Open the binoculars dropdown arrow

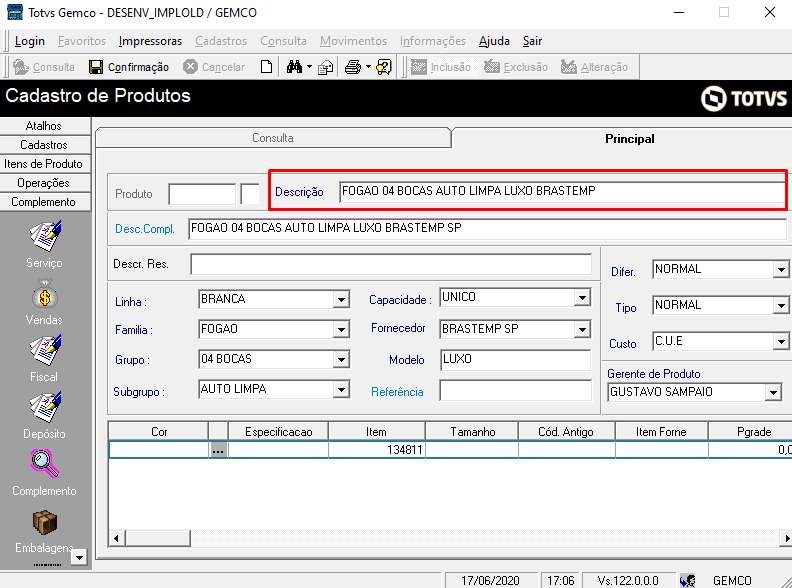(x=309, y=67)
